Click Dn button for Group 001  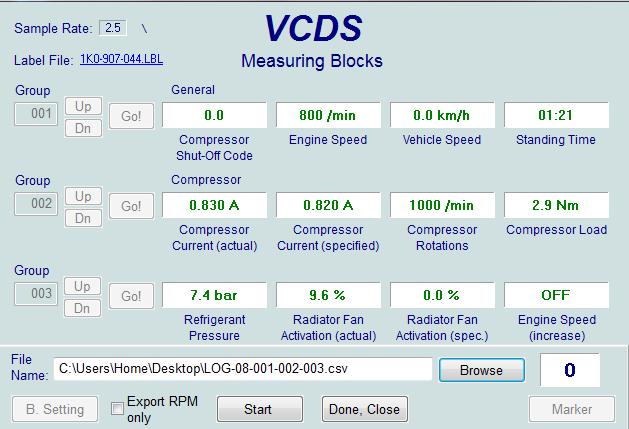click(x=83, y=128)
